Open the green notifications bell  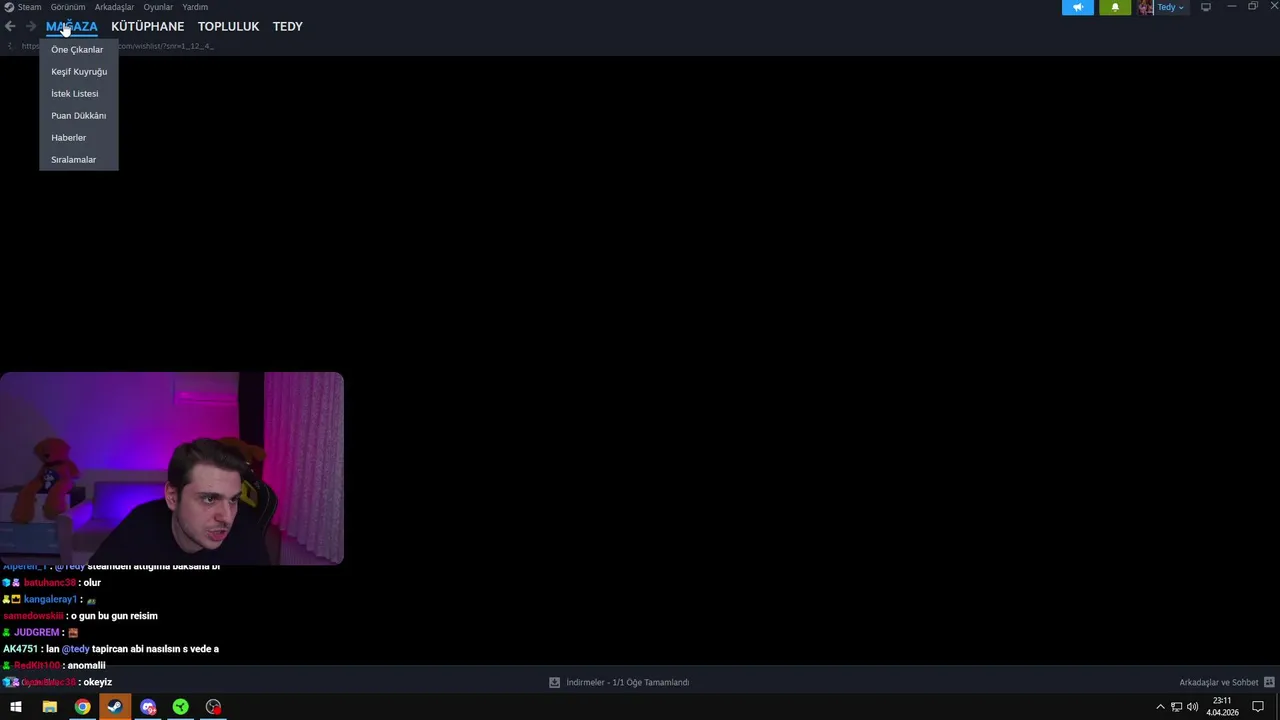point(1115,7)
